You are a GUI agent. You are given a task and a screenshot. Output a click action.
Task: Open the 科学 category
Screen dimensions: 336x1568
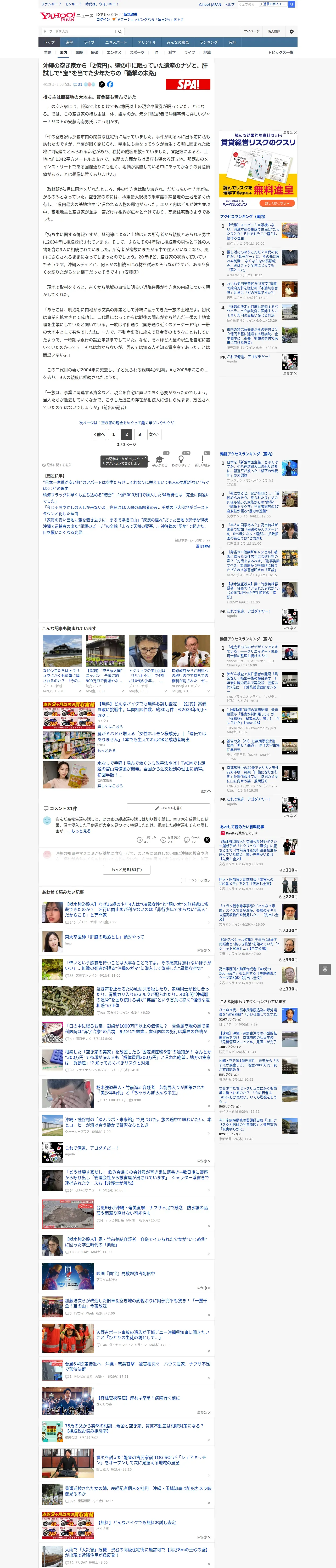(x=172, y=53)
